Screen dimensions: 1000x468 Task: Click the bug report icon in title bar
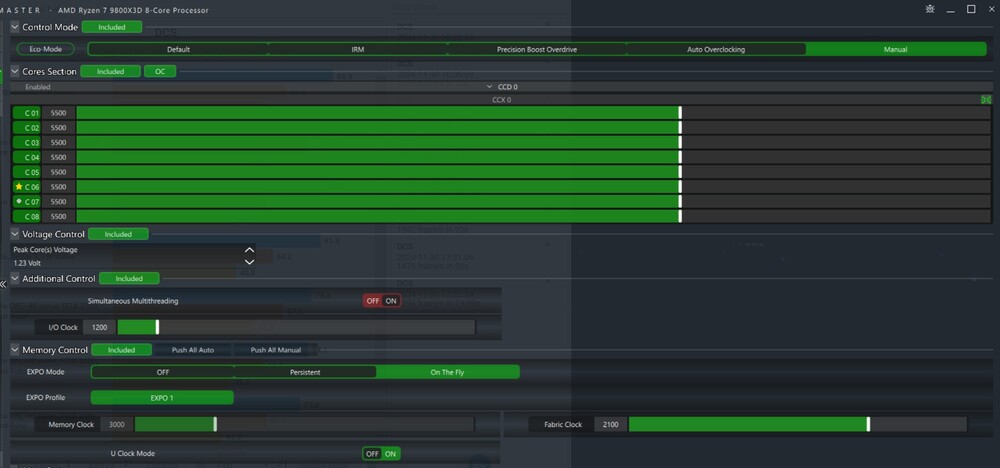pyautogui.click(x=930, y=9)
